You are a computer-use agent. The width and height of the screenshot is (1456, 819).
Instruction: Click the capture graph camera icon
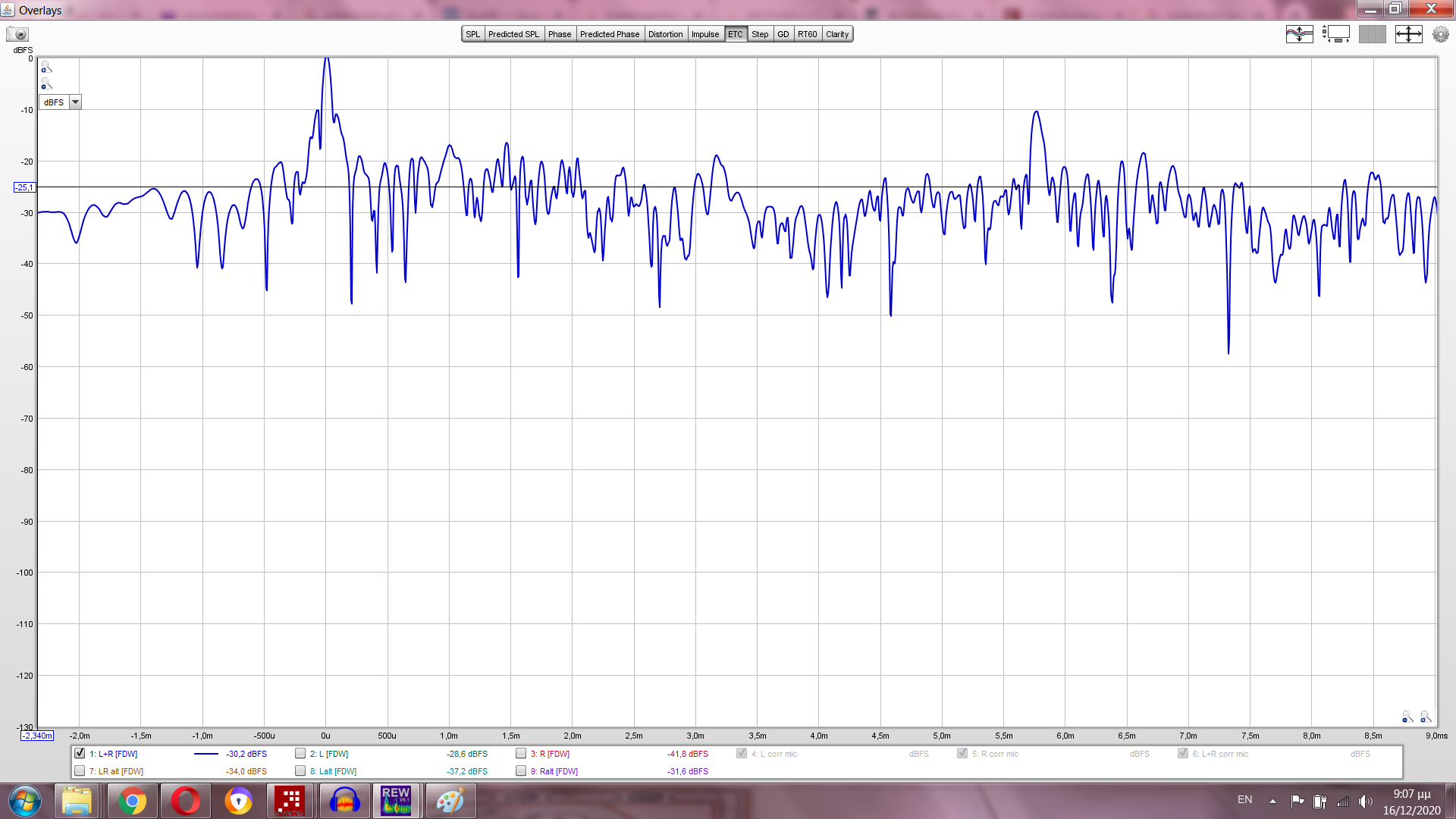[17, 34]
